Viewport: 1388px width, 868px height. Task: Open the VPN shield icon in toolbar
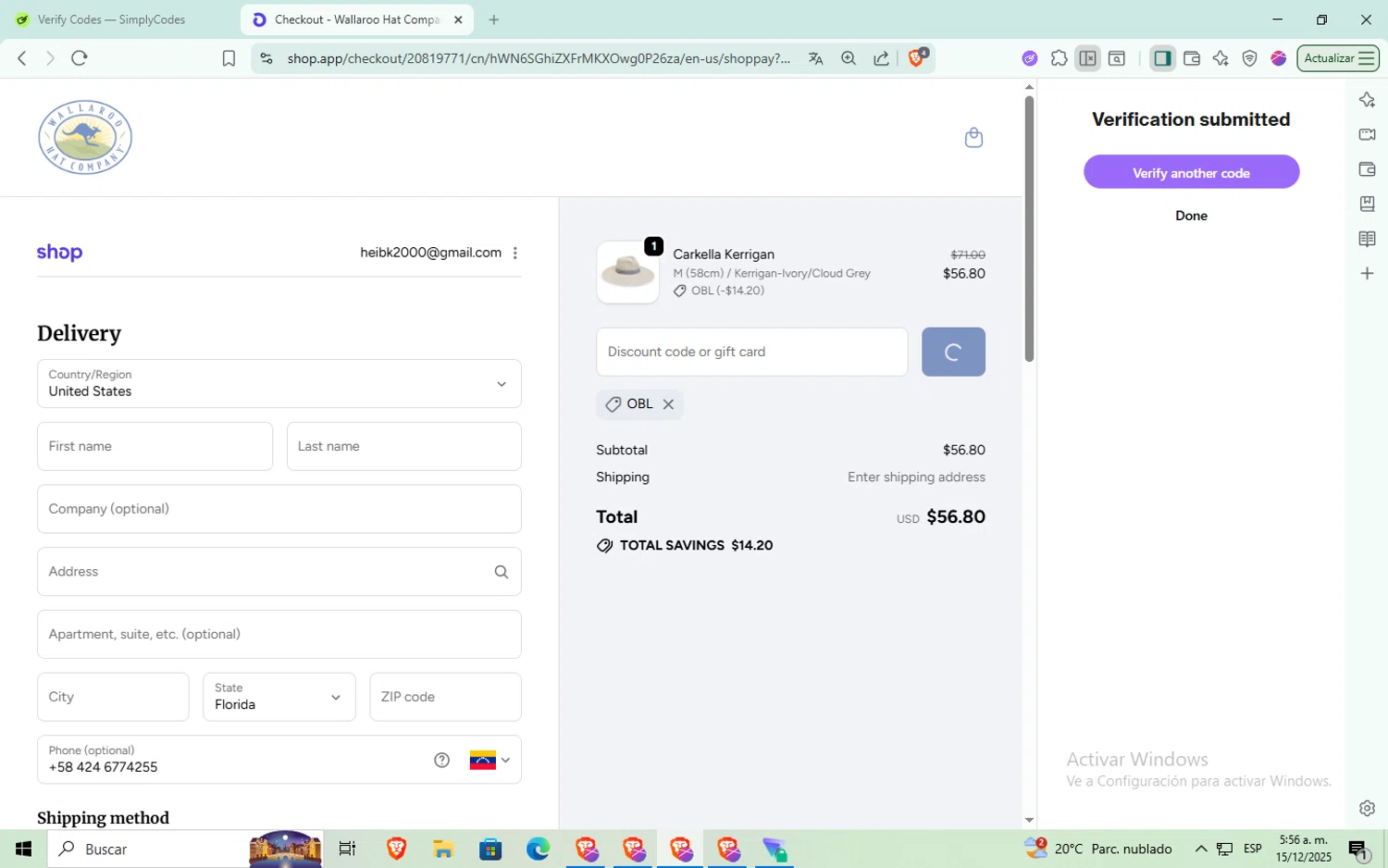pyautogui.click(x=1249, y=58)
